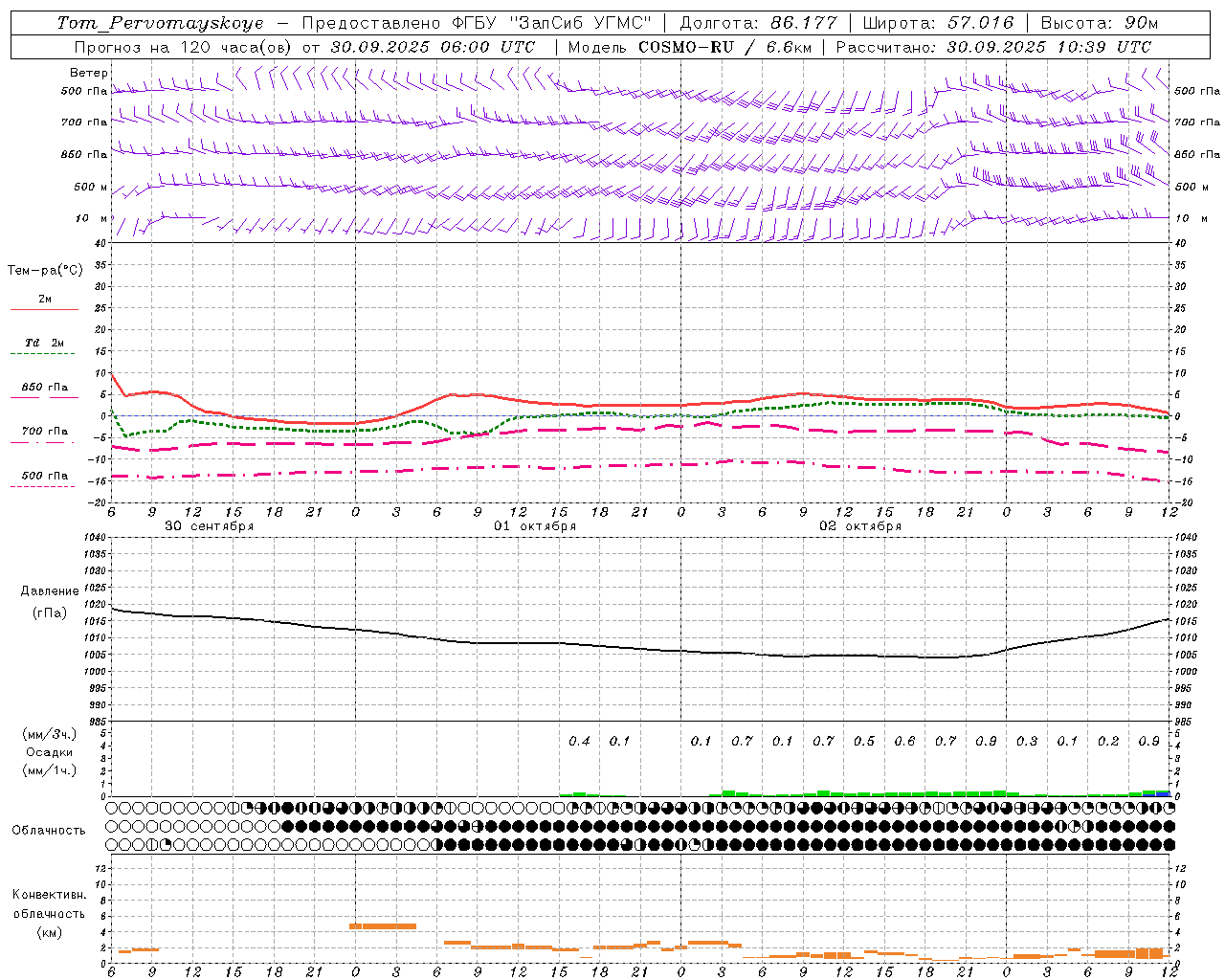Click the red line sample under 2м legend
1225x980 pixels.
[45, 310]
